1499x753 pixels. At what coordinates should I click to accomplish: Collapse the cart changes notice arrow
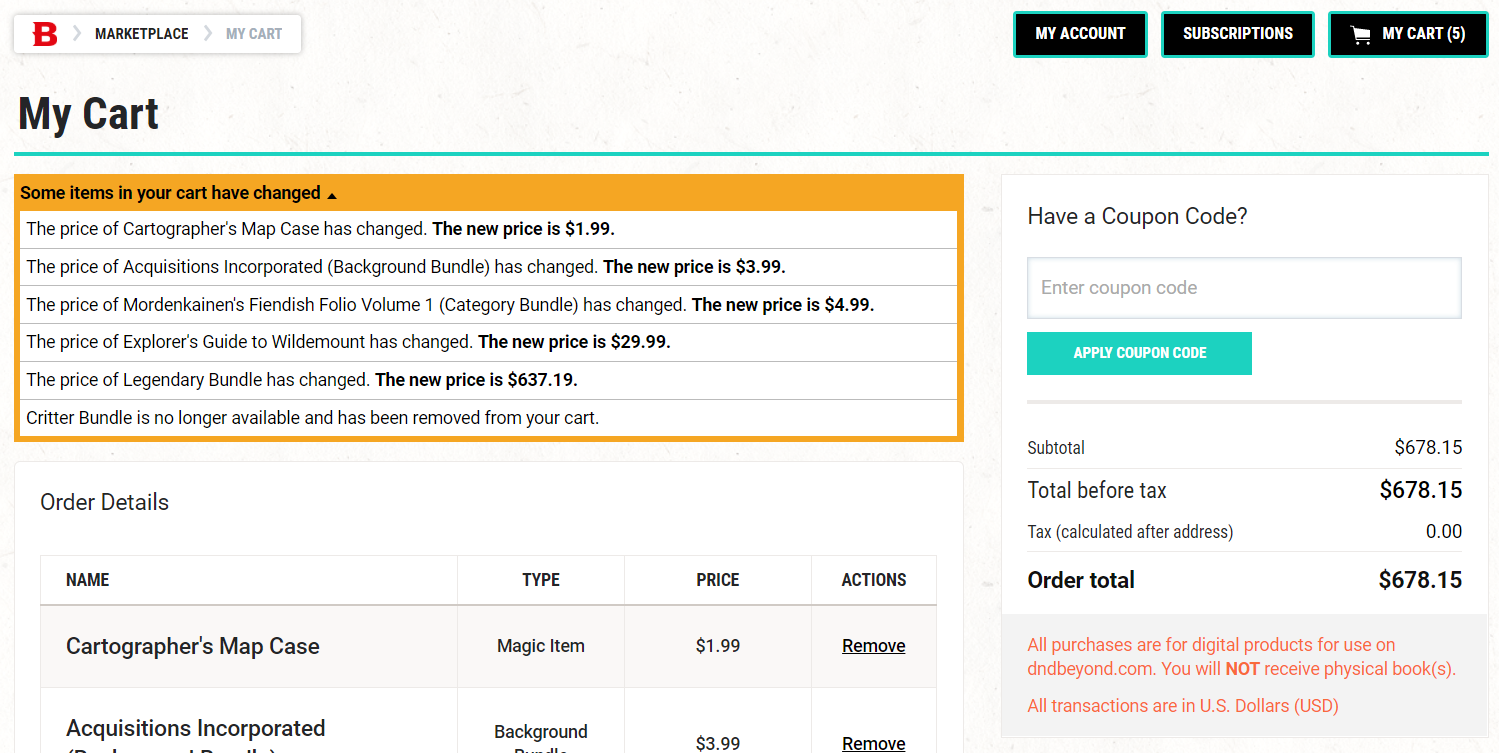click(332, 195)
